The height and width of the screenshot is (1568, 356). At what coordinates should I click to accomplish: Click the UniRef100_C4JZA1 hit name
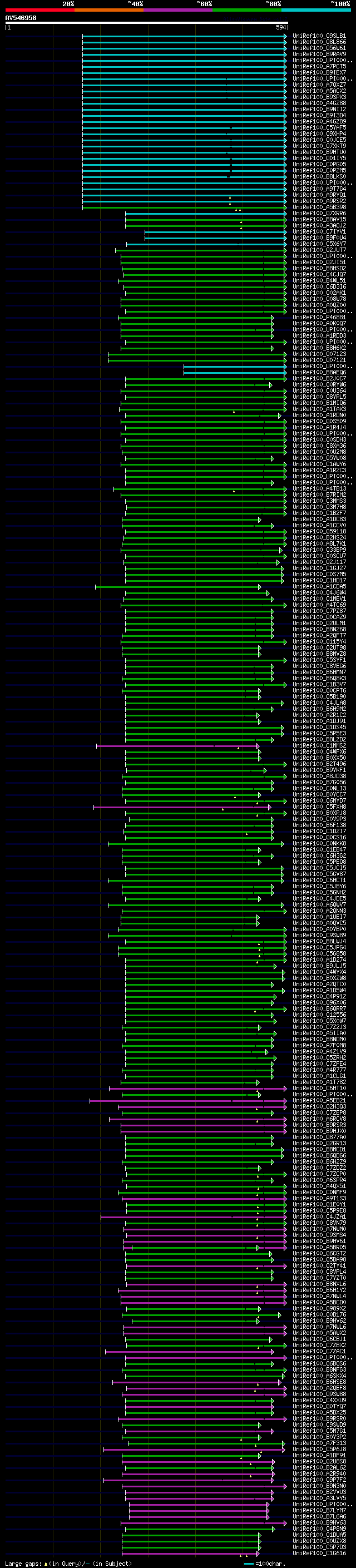[x=319, y=1217]
